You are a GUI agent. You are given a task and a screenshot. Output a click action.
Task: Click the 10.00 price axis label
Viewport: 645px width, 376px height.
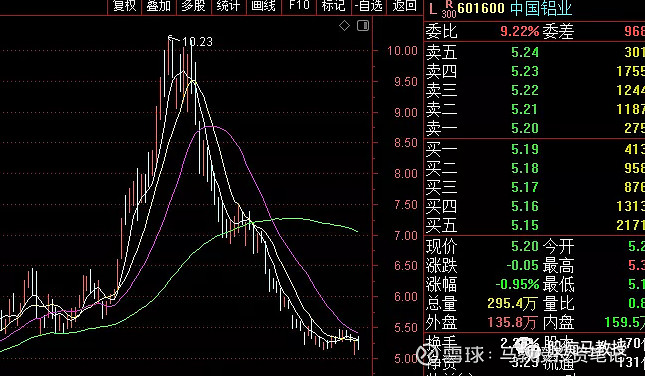[x=402, y=51]
